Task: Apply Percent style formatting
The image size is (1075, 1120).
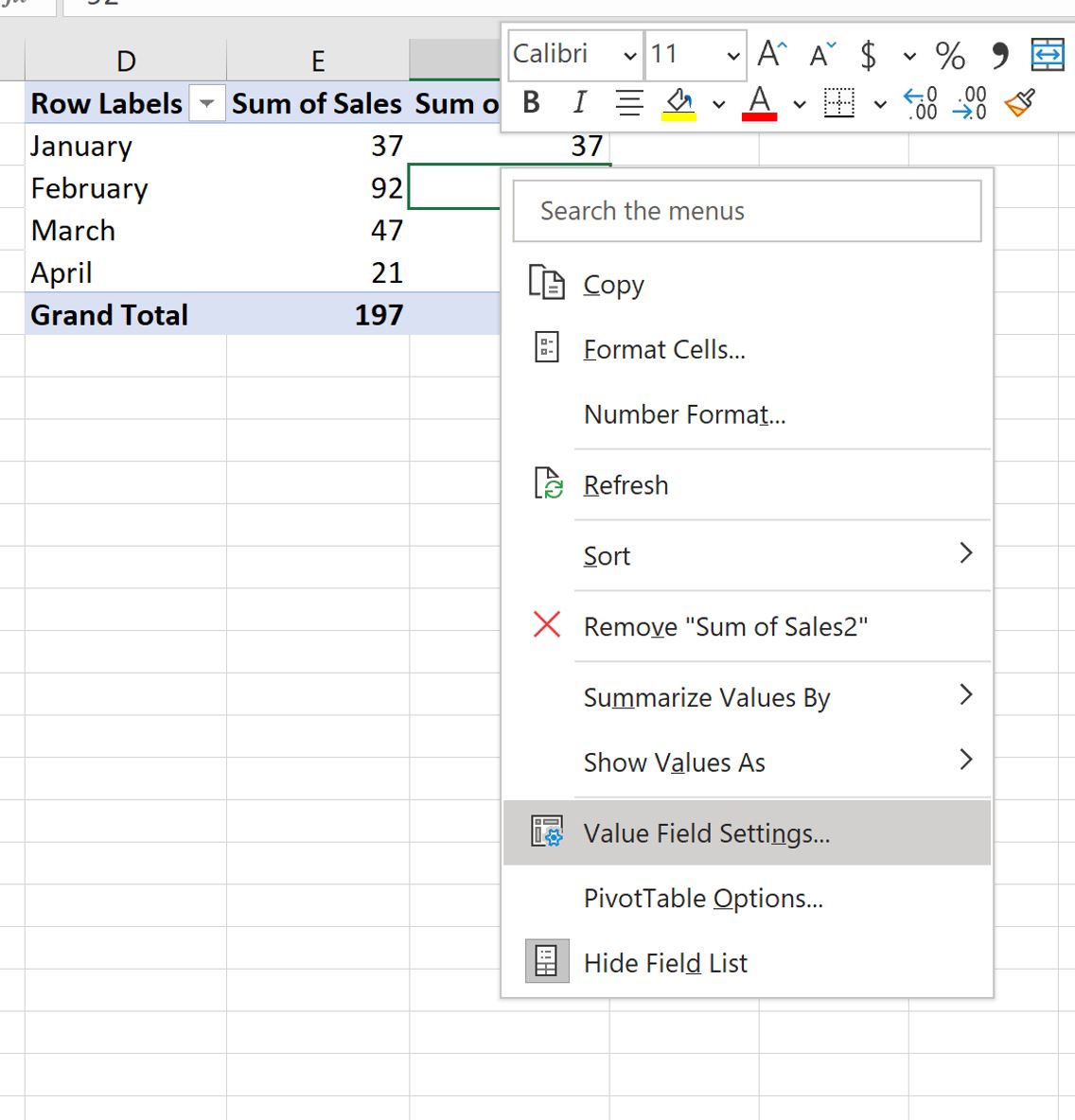Action: pos(949,55)
